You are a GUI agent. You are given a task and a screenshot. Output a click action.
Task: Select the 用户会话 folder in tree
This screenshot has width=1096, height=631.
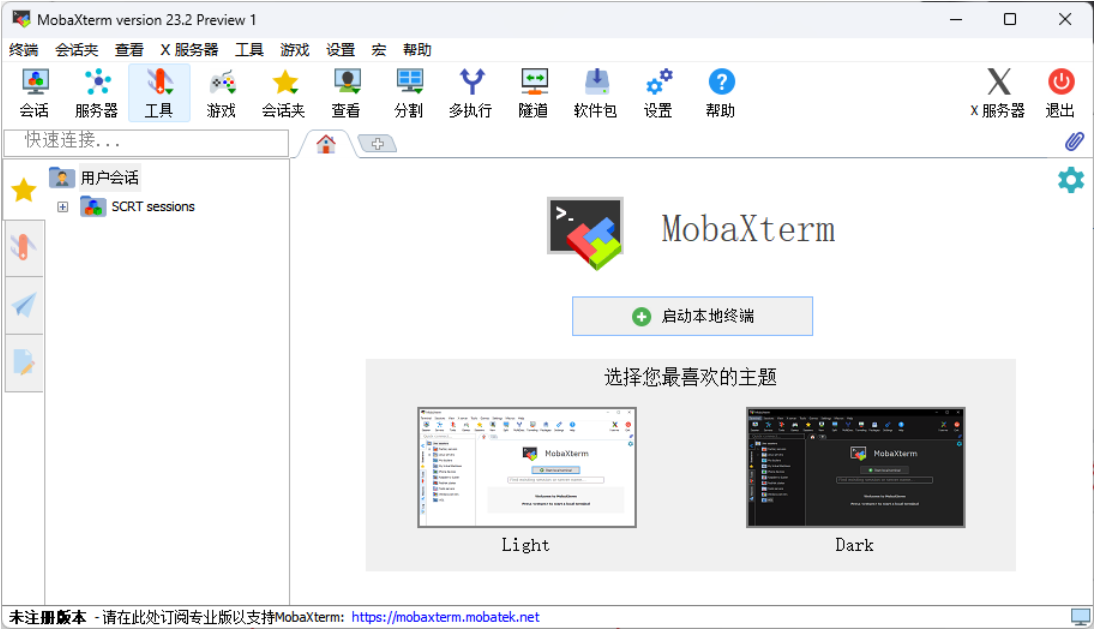[x=94, y=177]
